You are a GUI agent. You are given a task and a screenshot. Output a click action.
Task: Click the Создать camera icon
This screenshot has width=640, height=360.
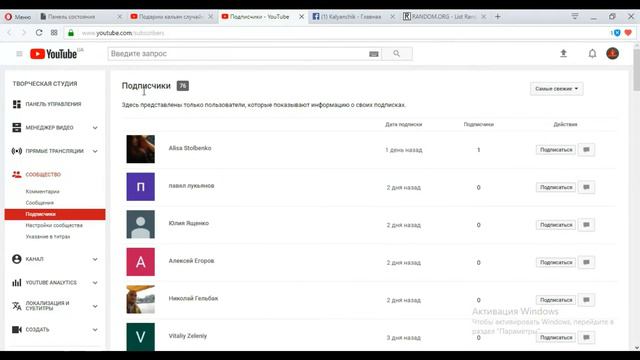pos(16,329)
